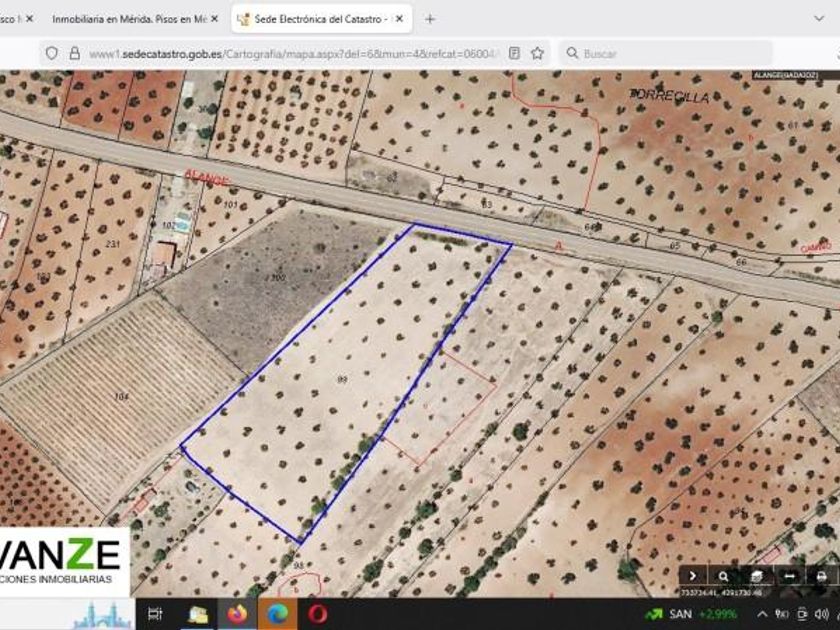The image size is (840, 630).
Task: Click parcel number 65 near the road
Action: tap(675, 246)
